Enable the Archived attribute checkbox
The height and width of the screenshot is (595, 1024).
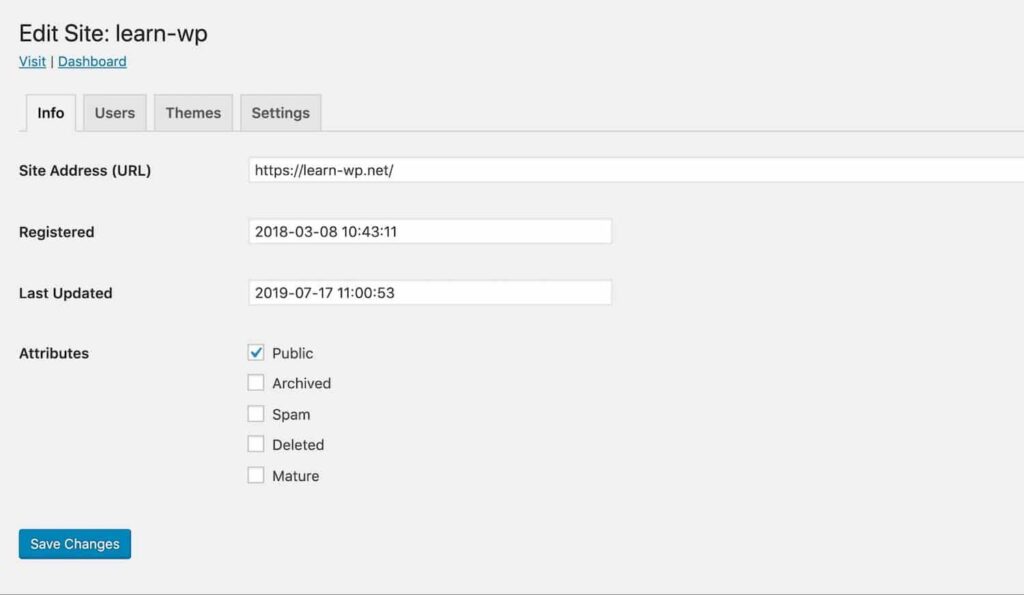tap(255, 383)
